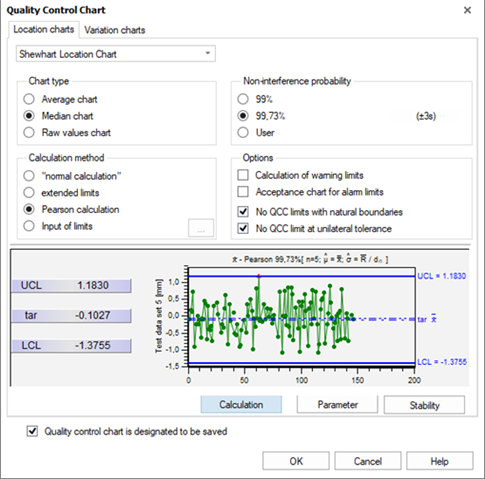Cancel the dialog
The height and width of the screenshot is (479, 485).
(x=368, y=461)
